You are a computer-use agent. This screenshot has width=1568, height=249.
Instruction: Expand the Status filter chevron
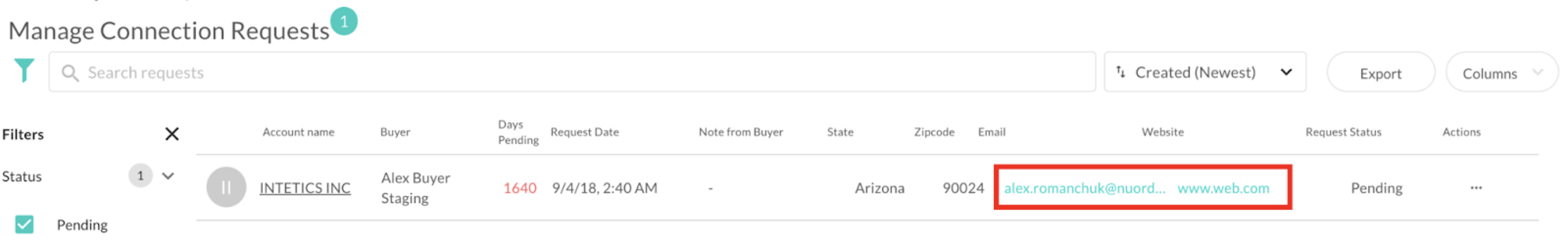tap(168, 176)
